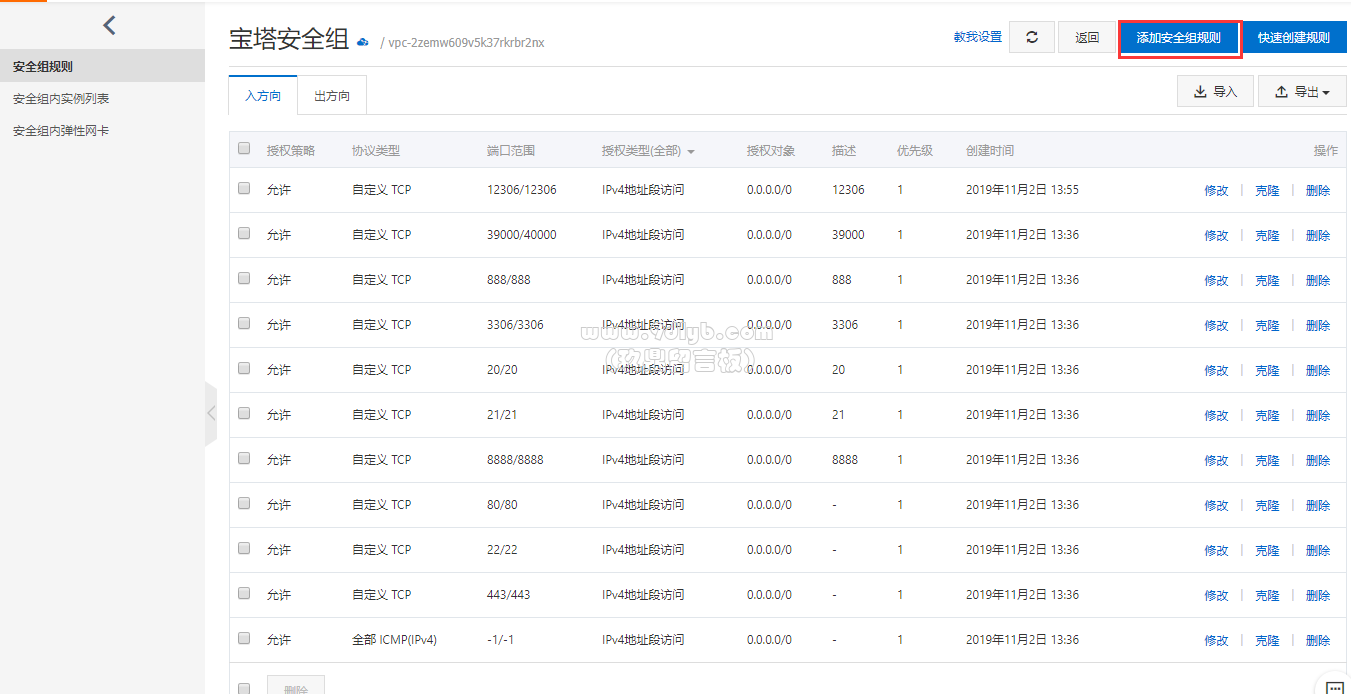This screenshot has height=694, width=1351.
Task: Select the checkbox for the 443/443 rule
Action: [x=244, y=593]
